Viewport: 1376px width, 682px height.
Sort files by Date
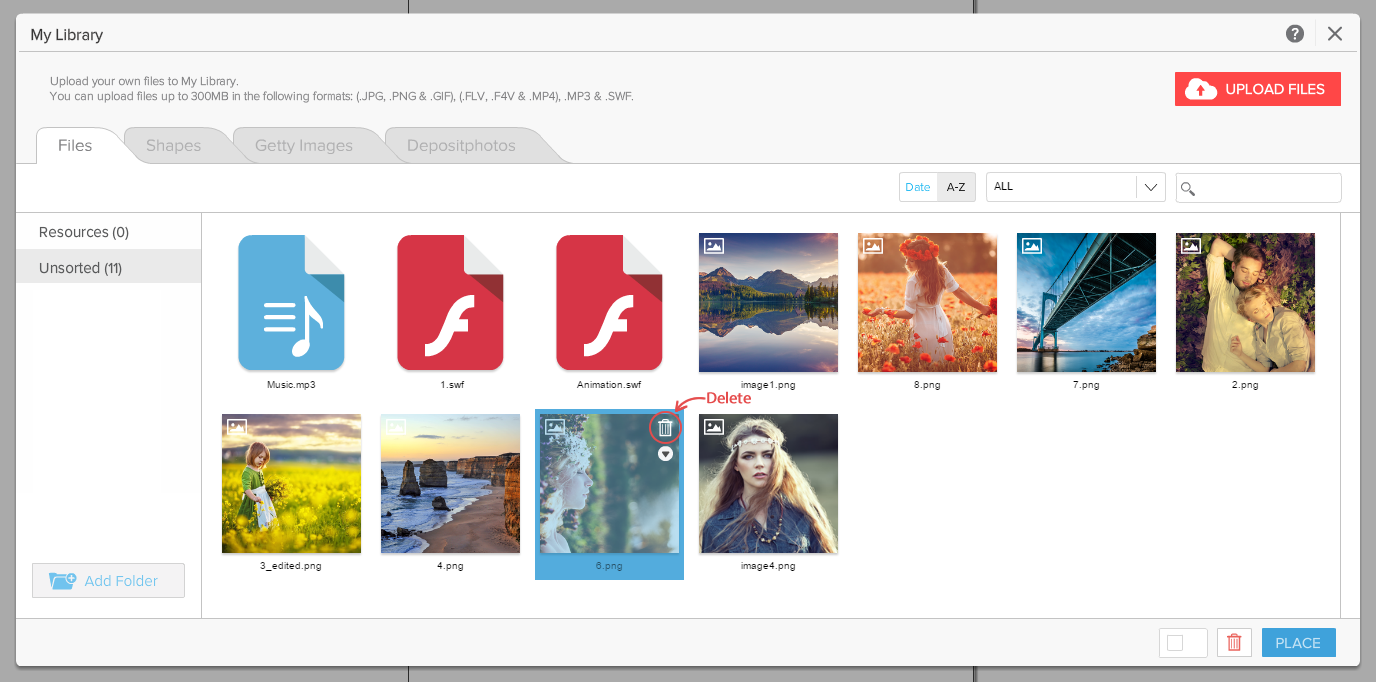click(917, 187)
